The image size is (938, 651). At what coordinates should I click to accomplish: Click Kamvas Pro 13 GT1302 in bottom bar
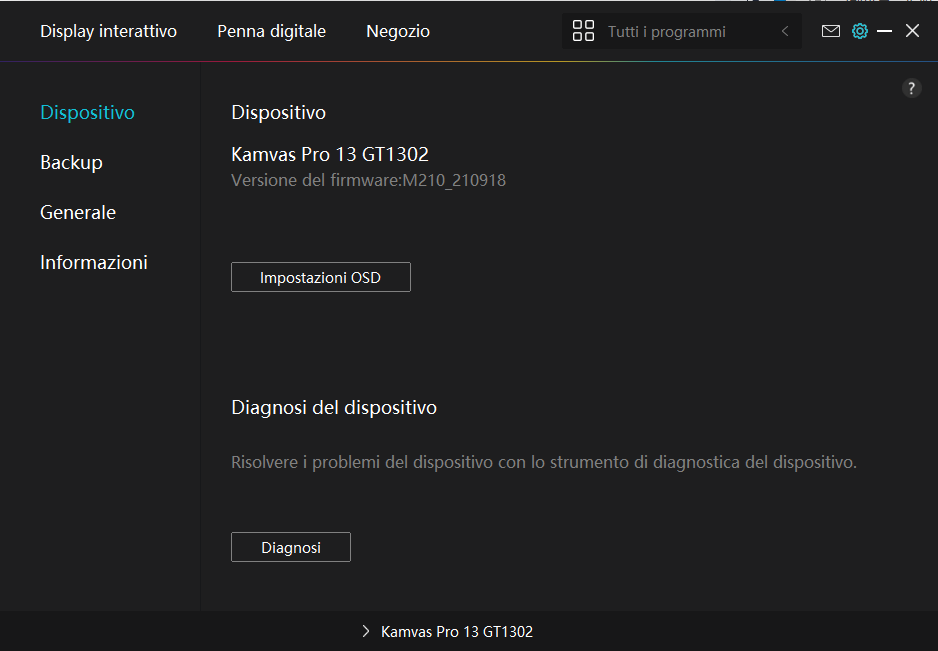(x=457, y=632)
